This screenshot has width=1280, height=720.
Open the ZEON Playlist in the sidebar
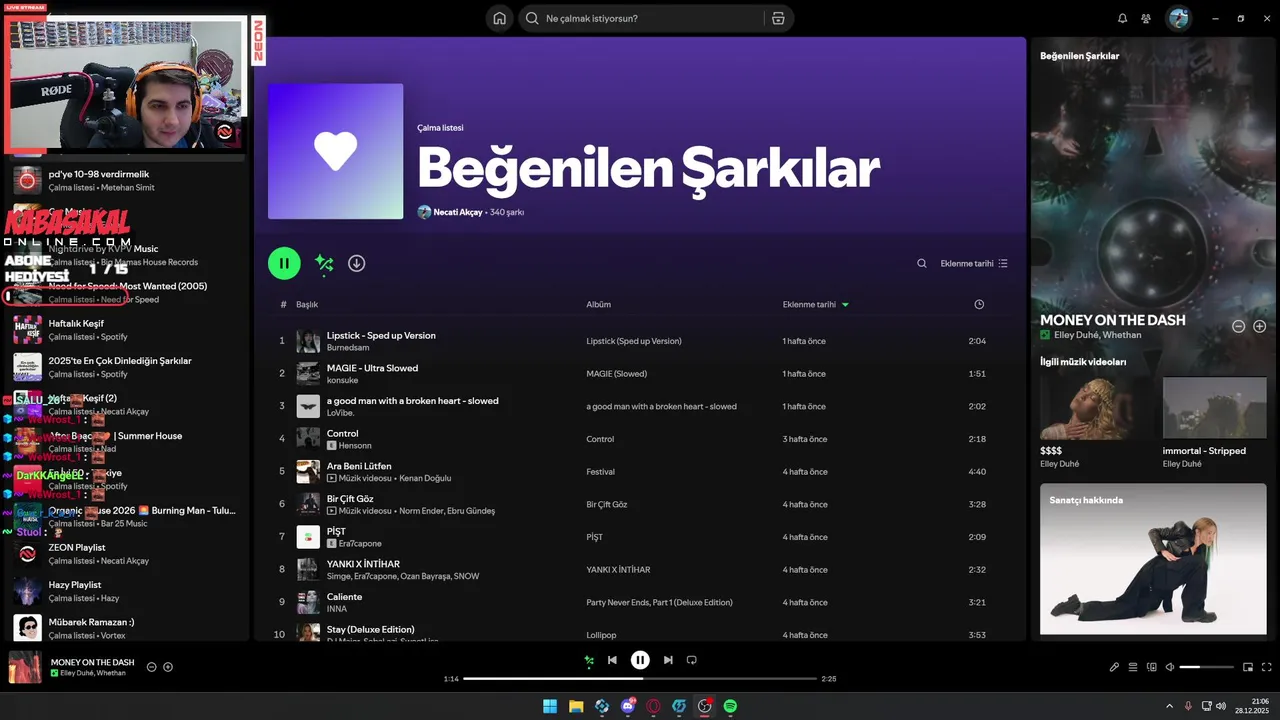click(125, 554)
